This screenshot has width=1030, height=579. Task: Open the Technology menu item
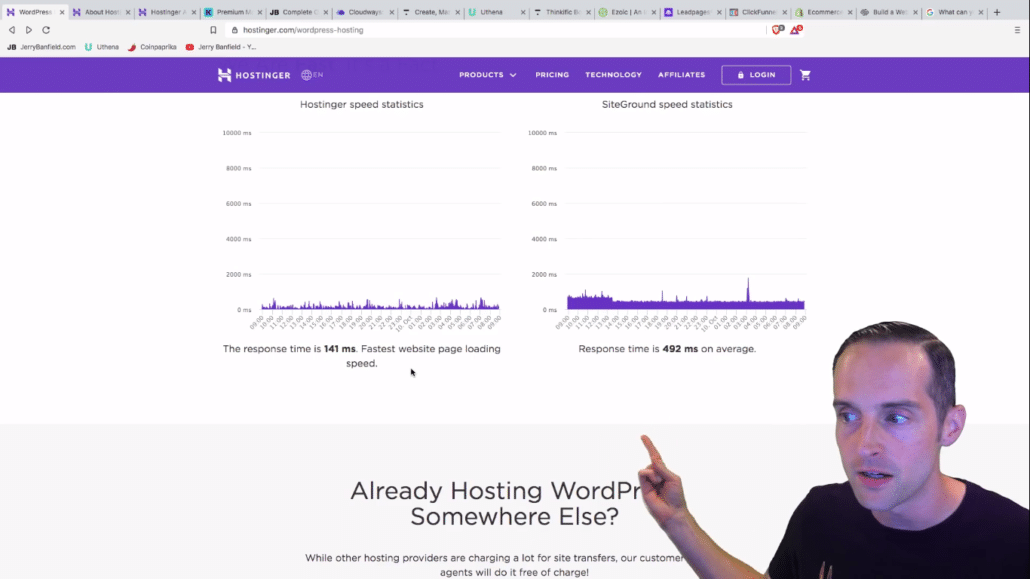[x=614, y=75]
